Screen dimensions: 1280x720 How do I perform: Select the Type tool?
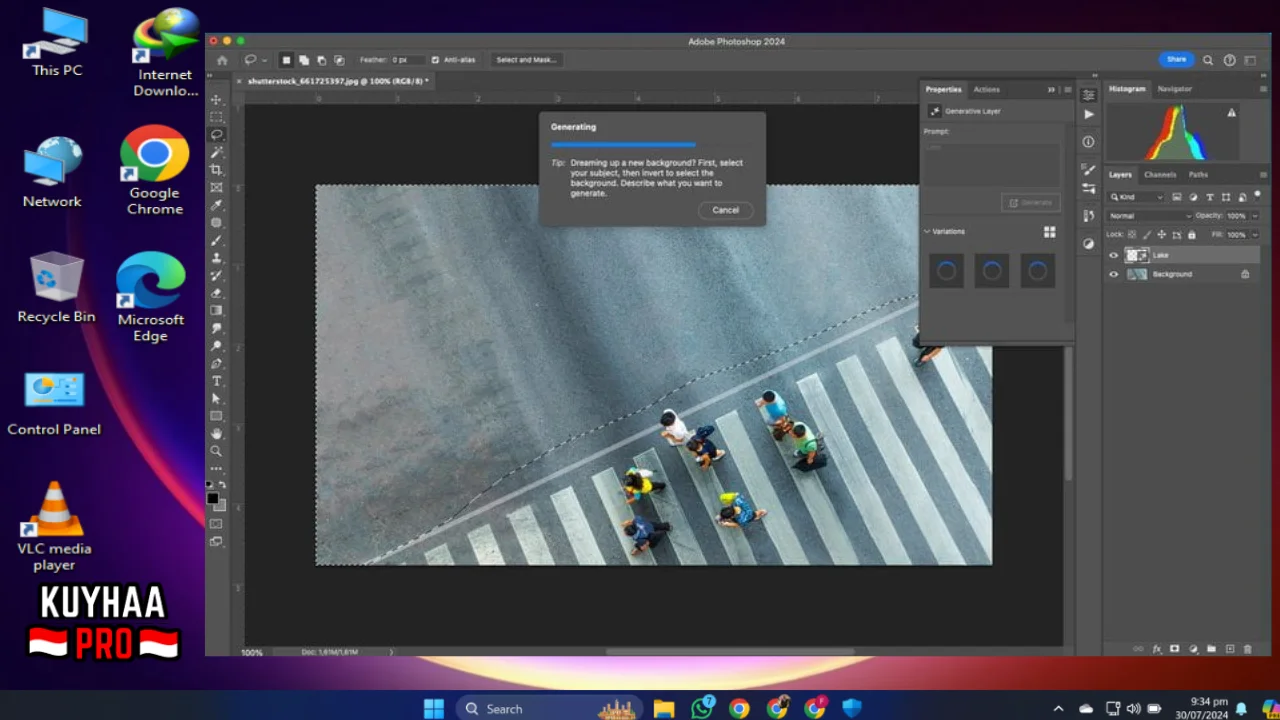coord(216,381)
